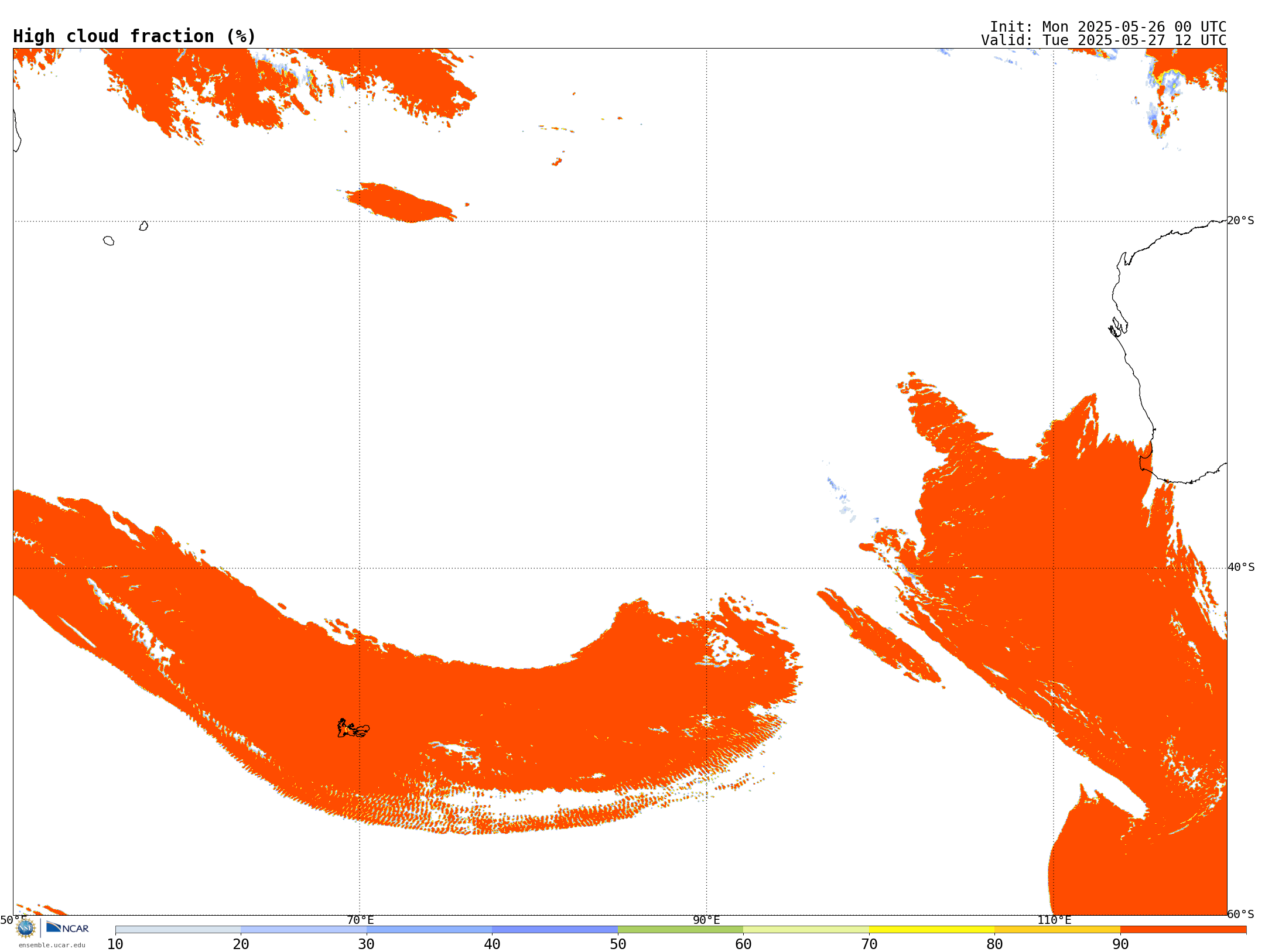
Task: Click the 60°S latitude label
Action: point(1241,914)
